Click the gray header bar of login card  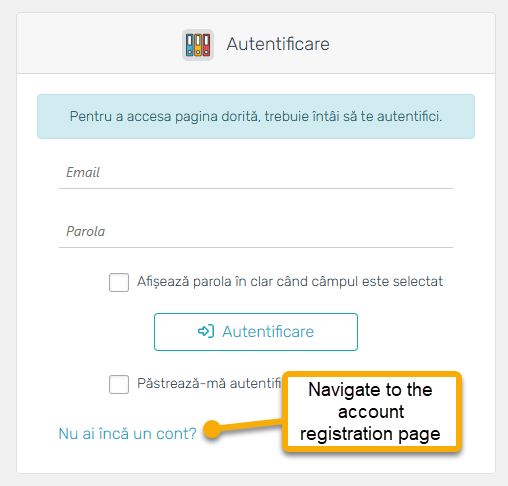[x=256, y=43]
